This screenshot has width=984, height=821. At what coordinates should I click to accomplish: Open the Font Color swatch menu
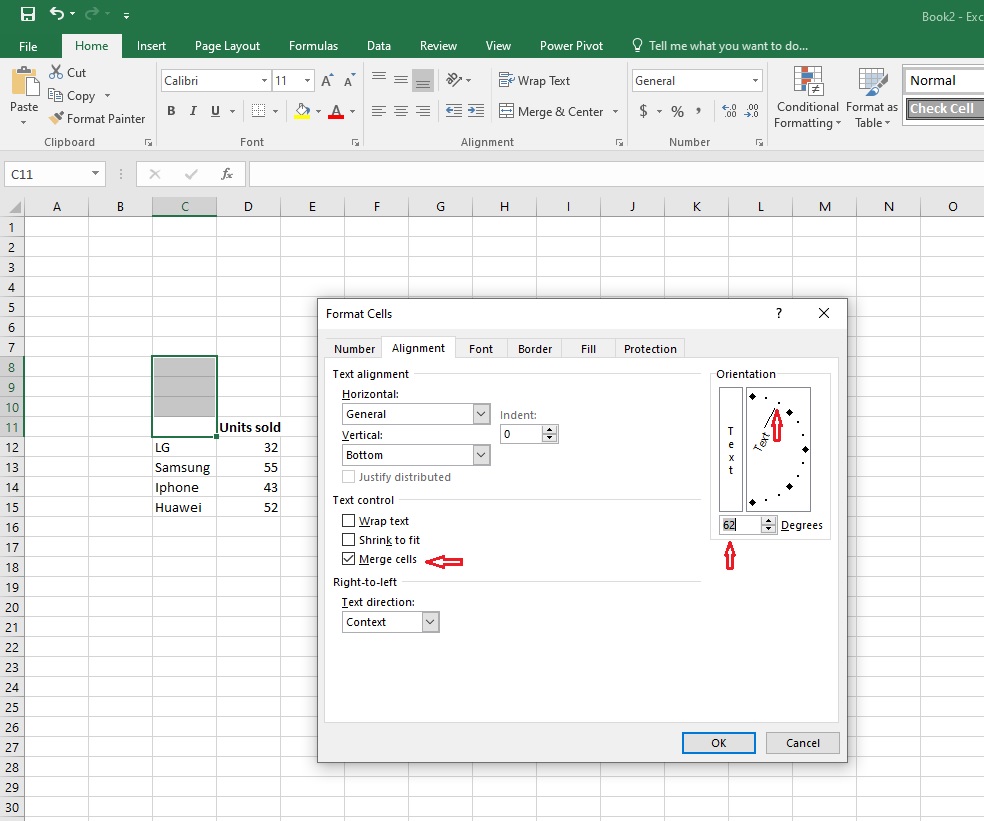pyautogui.click(x=352, y=111)
